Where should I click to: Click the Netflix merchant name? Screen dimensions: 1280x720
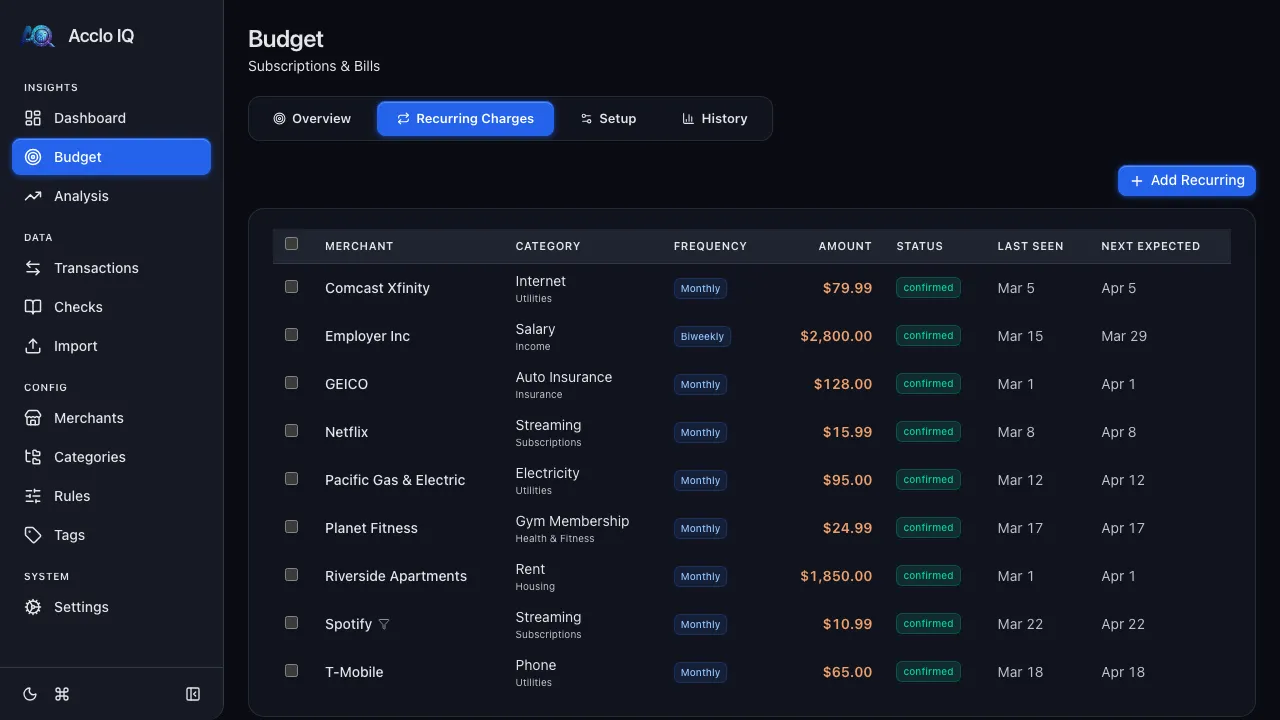pos(346,432)
